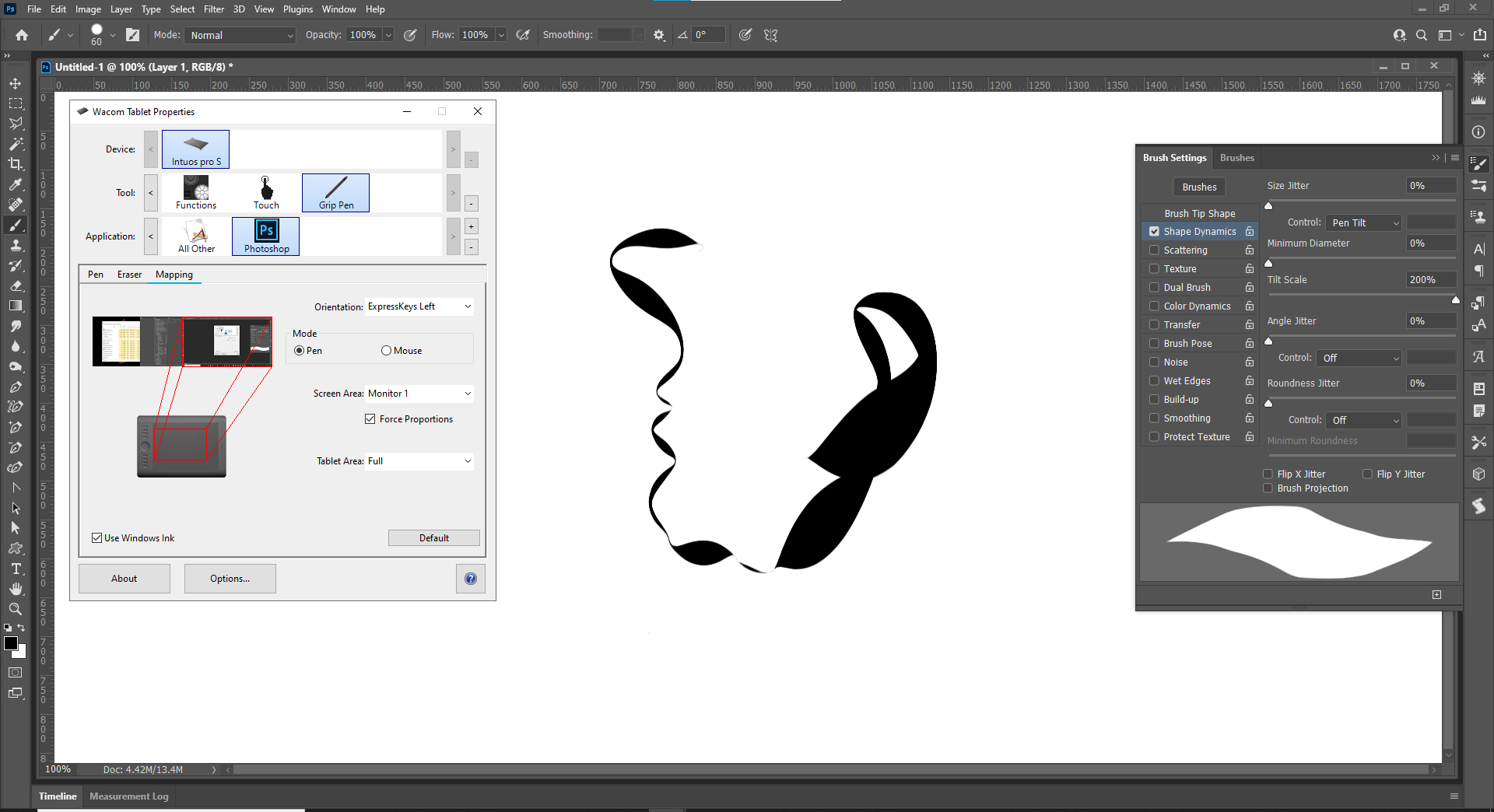1494x812 pixels.
Task: Select the Eyedropper tool
Action: [16, 184]
